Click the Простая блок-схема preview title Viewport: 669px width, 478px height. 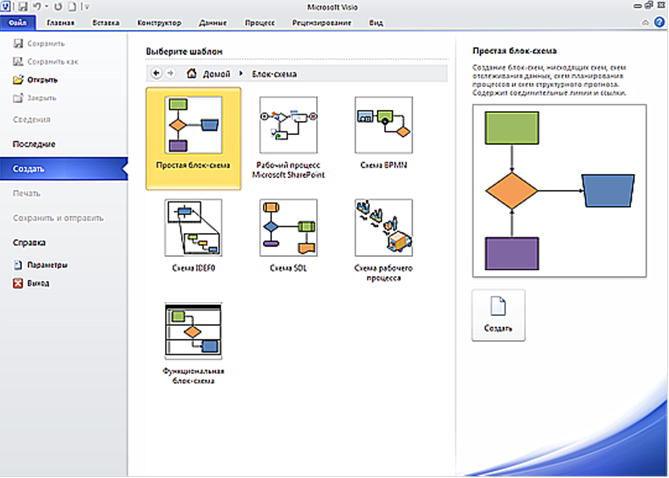tap(514, 51)
